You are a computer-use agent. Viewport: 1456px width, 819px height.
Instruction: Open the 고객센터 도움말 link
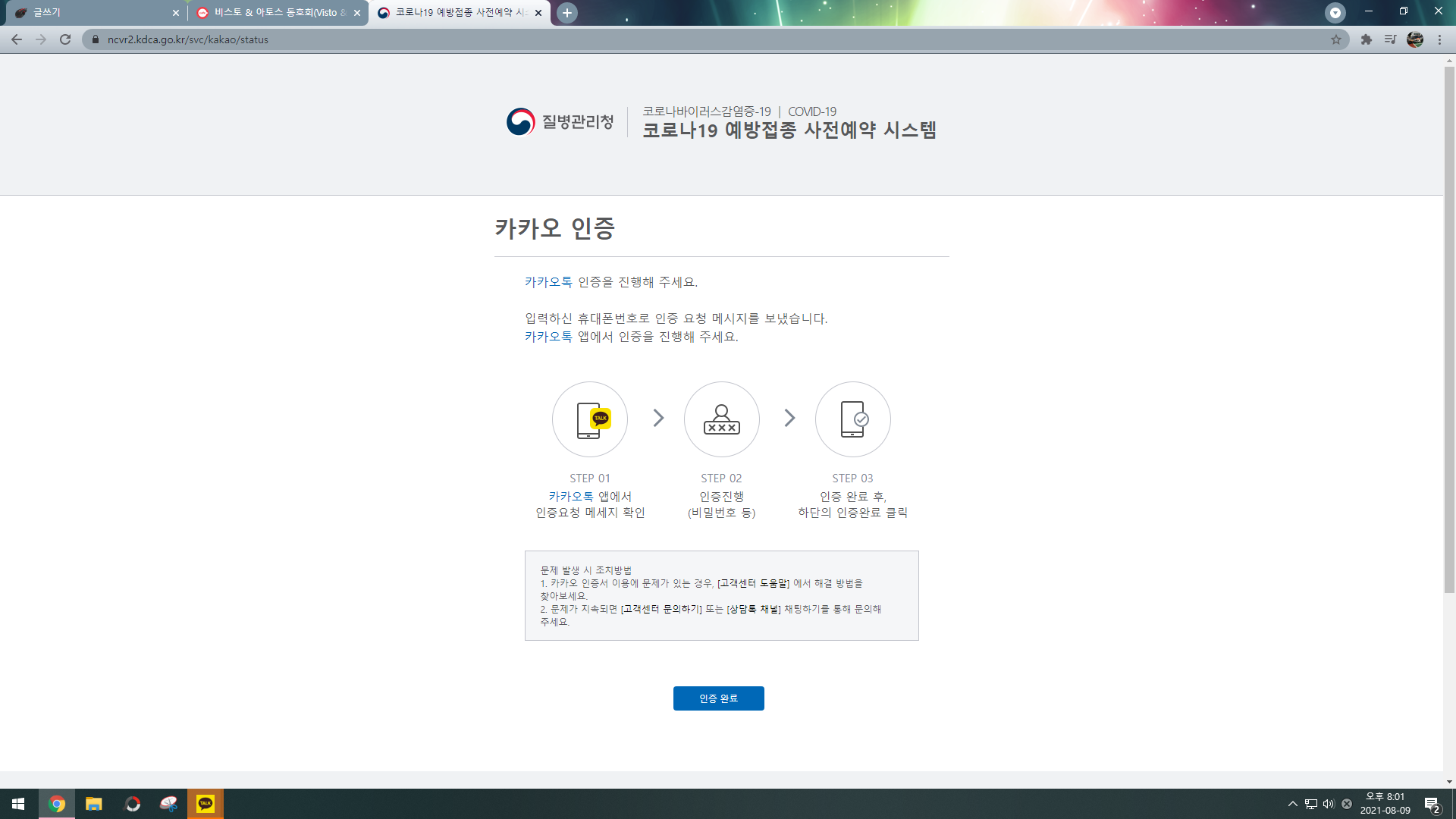753,583
